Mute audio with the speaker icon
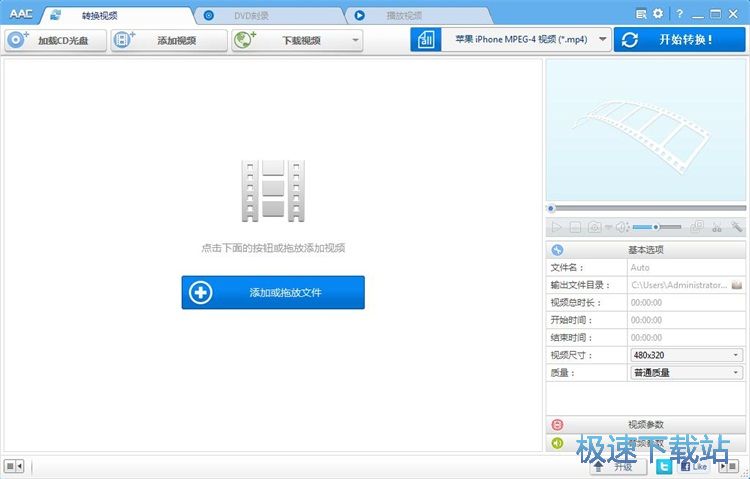This screenshot has width=750, height=479. [622, 227]
